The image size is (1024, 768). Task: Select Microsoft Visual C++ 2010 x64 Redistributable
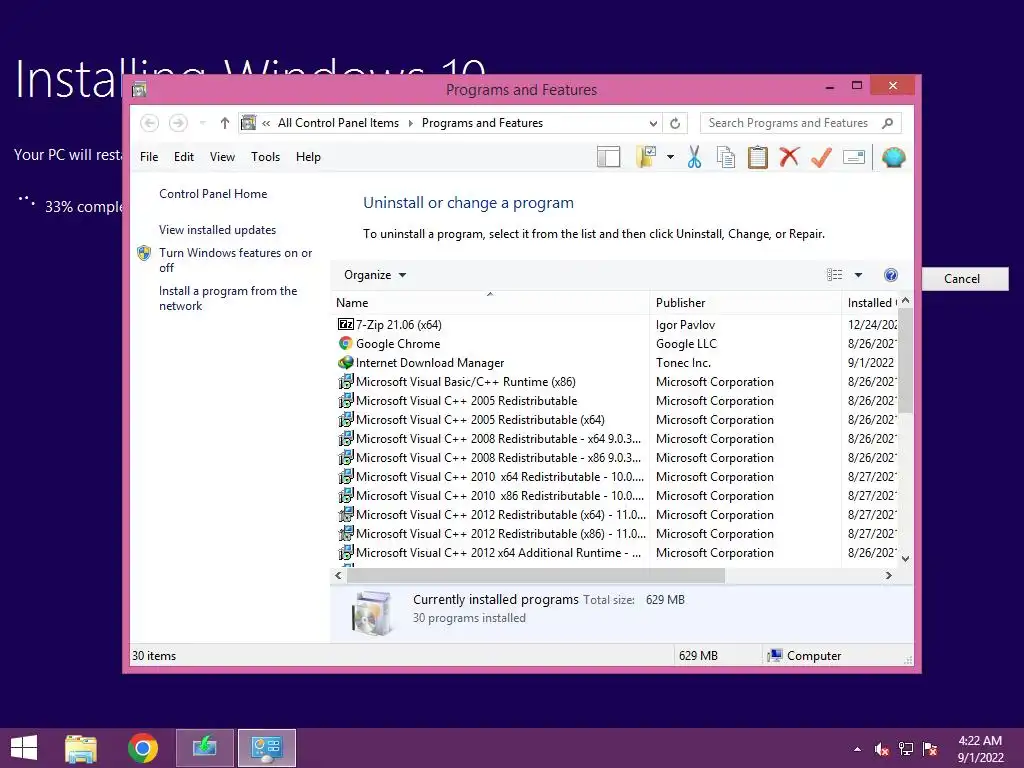coord(500,477)
